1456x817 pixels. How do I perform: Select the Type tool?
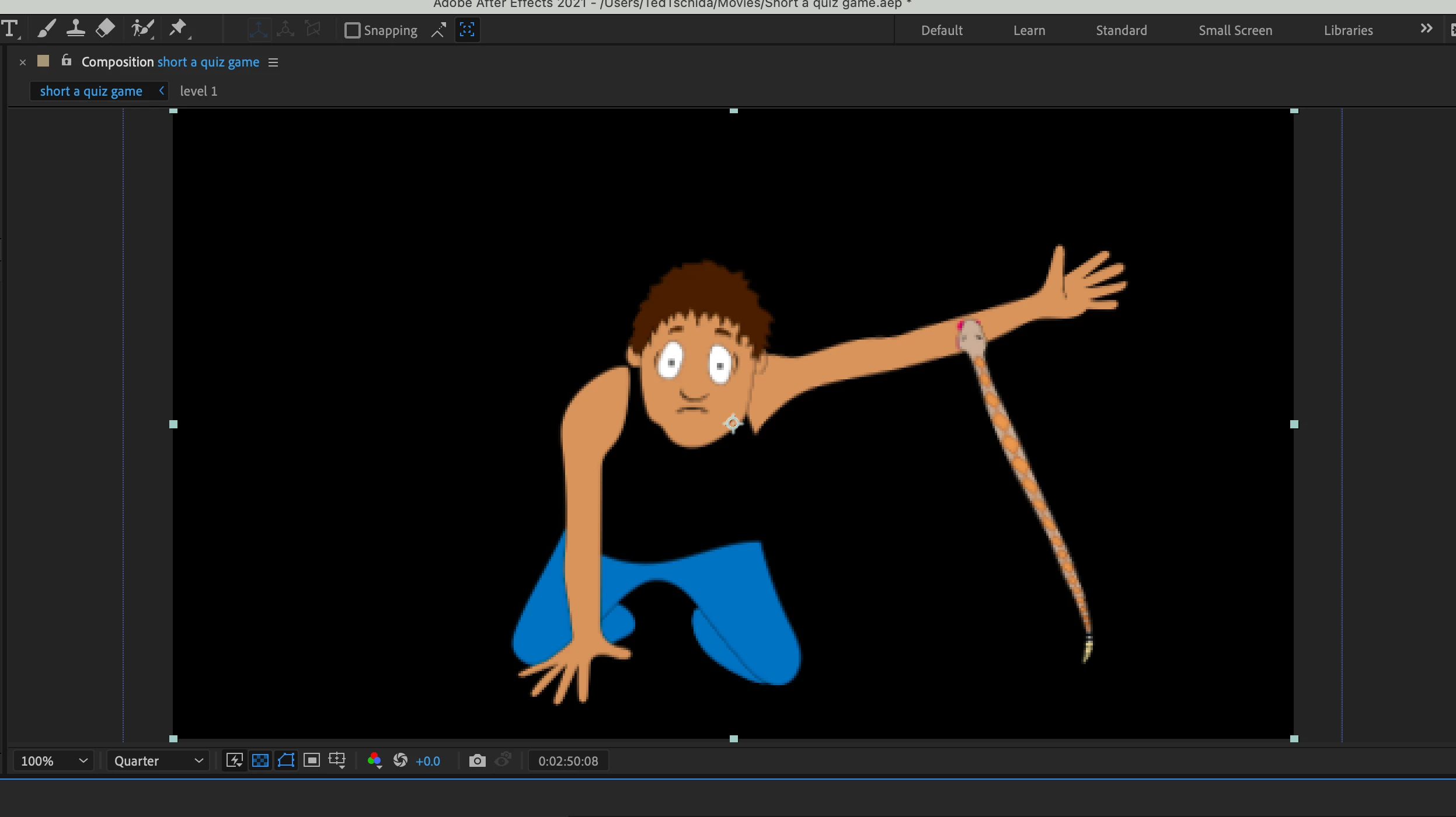10,29
